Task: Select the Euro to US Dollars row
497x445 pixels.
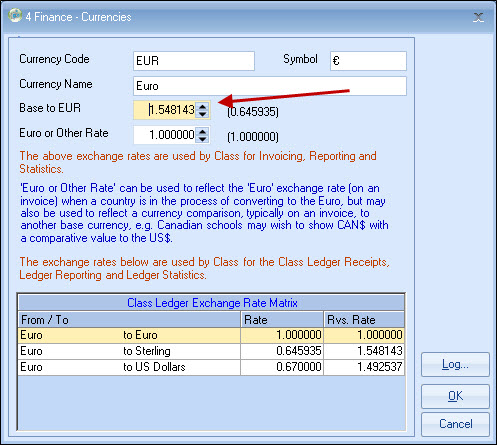Action: pyautogui.click(x=211, y=367)
